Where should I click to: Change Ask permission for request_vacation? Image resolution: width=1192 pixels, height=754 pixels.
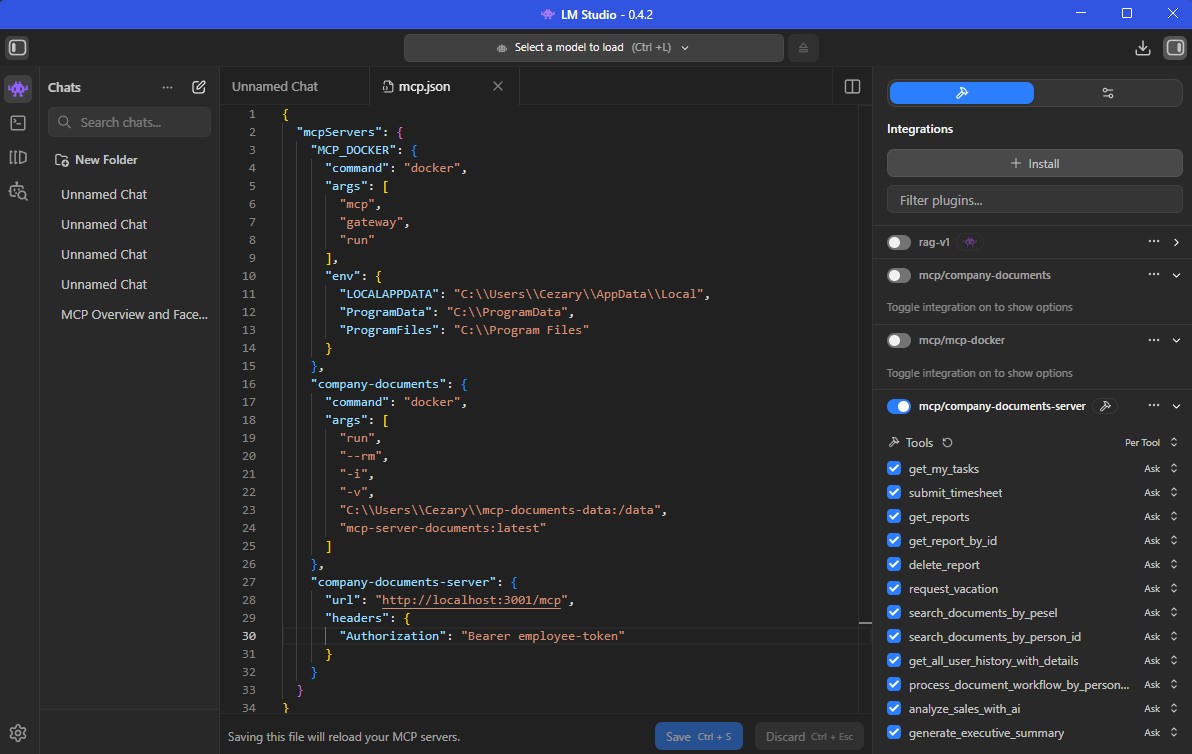[1161, 588]
